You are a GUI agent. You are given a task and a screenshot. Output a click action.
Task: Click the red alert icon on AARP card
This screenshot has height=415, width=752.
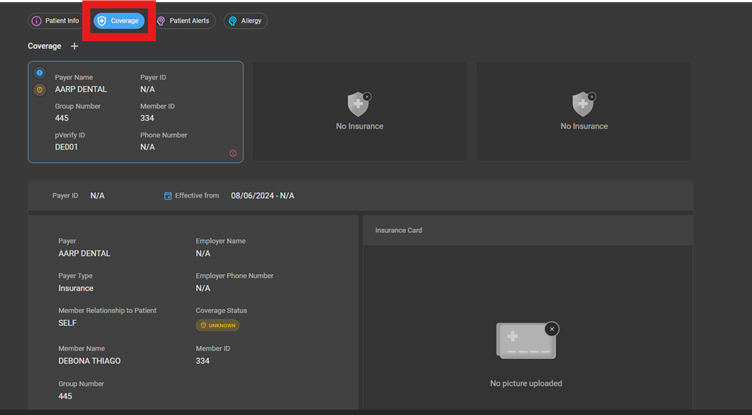coord(233,153)
